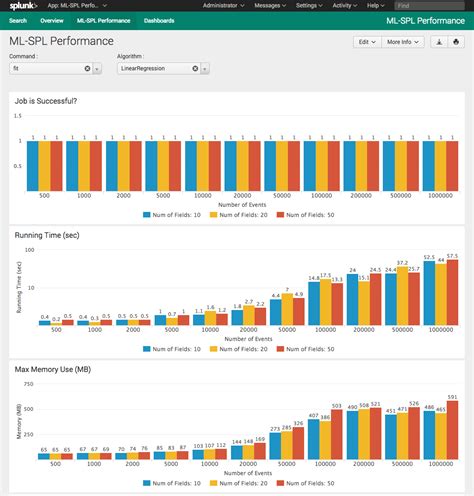
Task: Click the 'Running Time (sec)' panel title
Action: coord(47,235)
